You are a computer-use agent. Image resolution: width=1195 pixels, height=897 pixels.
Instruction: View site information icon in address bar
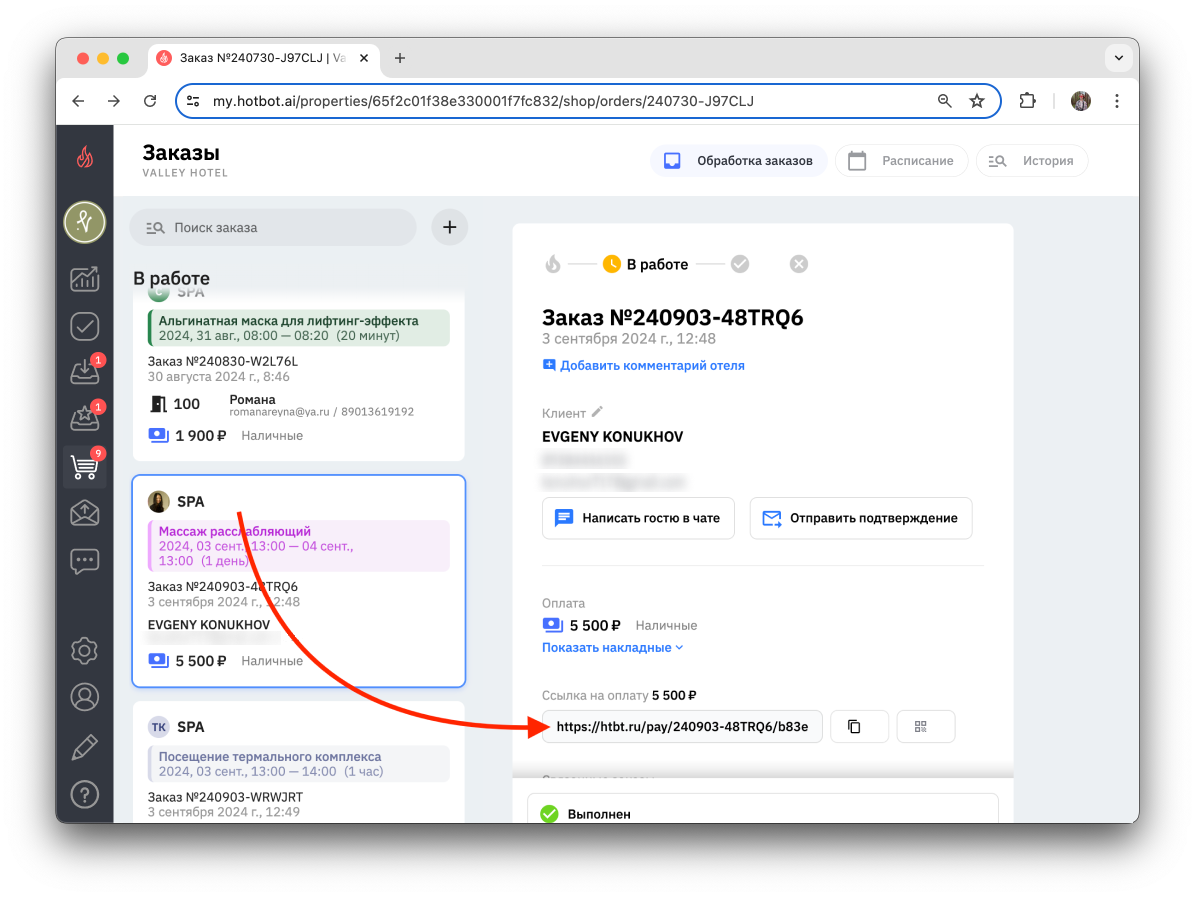194,101
